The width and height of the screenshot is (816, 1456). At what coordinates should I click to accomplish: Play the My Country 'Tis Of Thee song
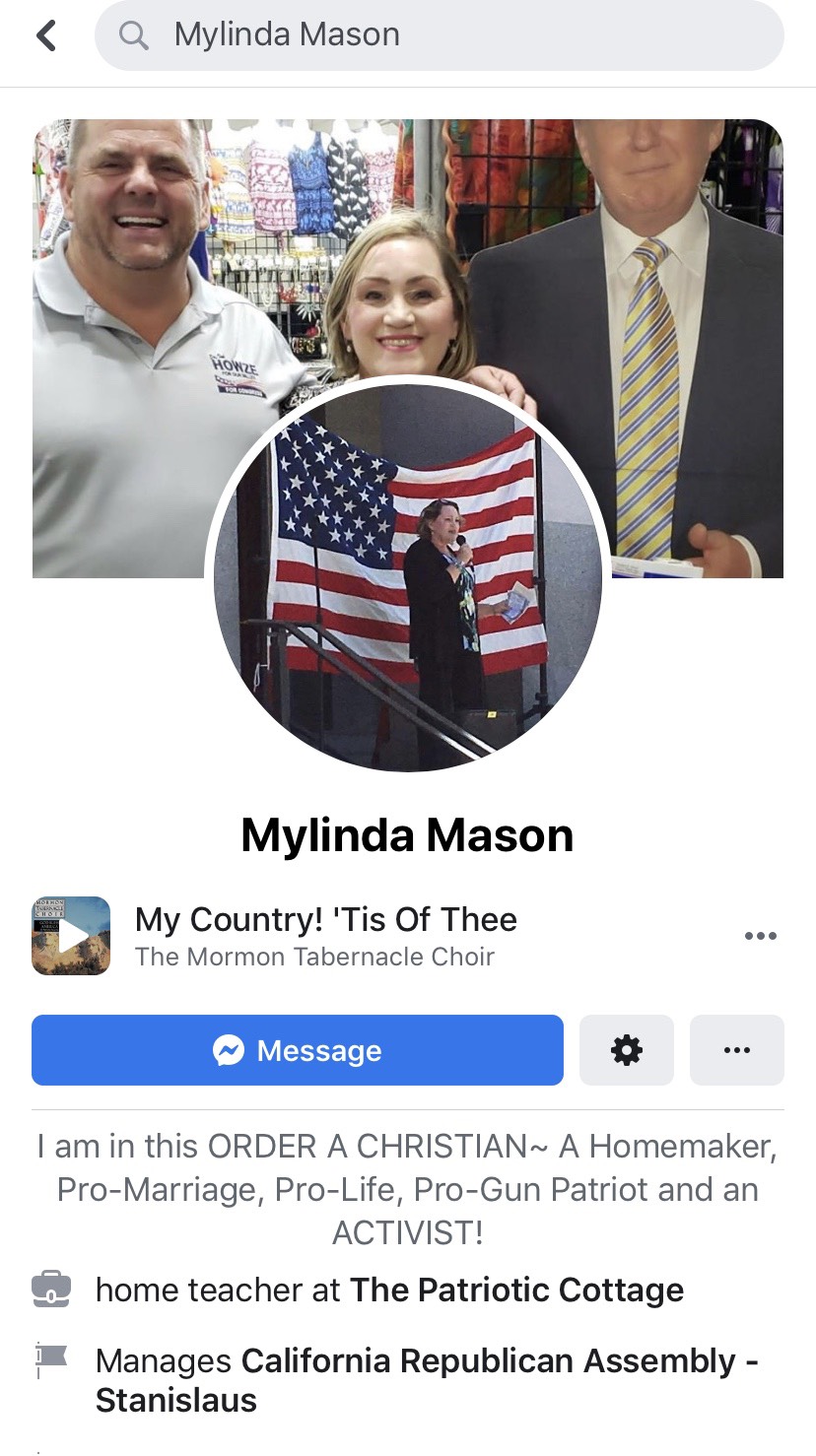coord(71,936)
